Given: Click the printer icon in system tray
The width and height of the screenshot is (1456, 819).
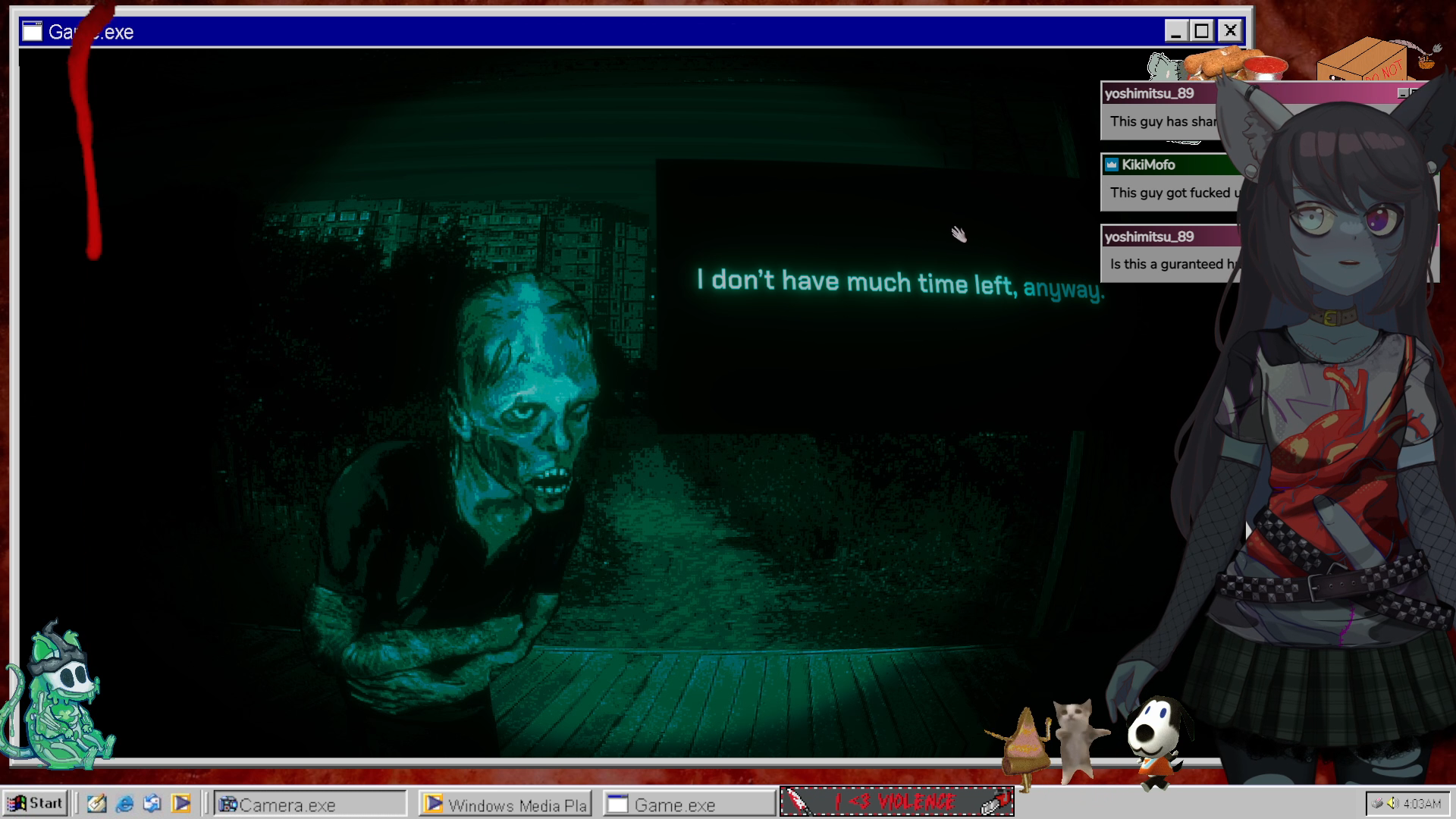Looking at the screenshot, I should (1377, 803).
